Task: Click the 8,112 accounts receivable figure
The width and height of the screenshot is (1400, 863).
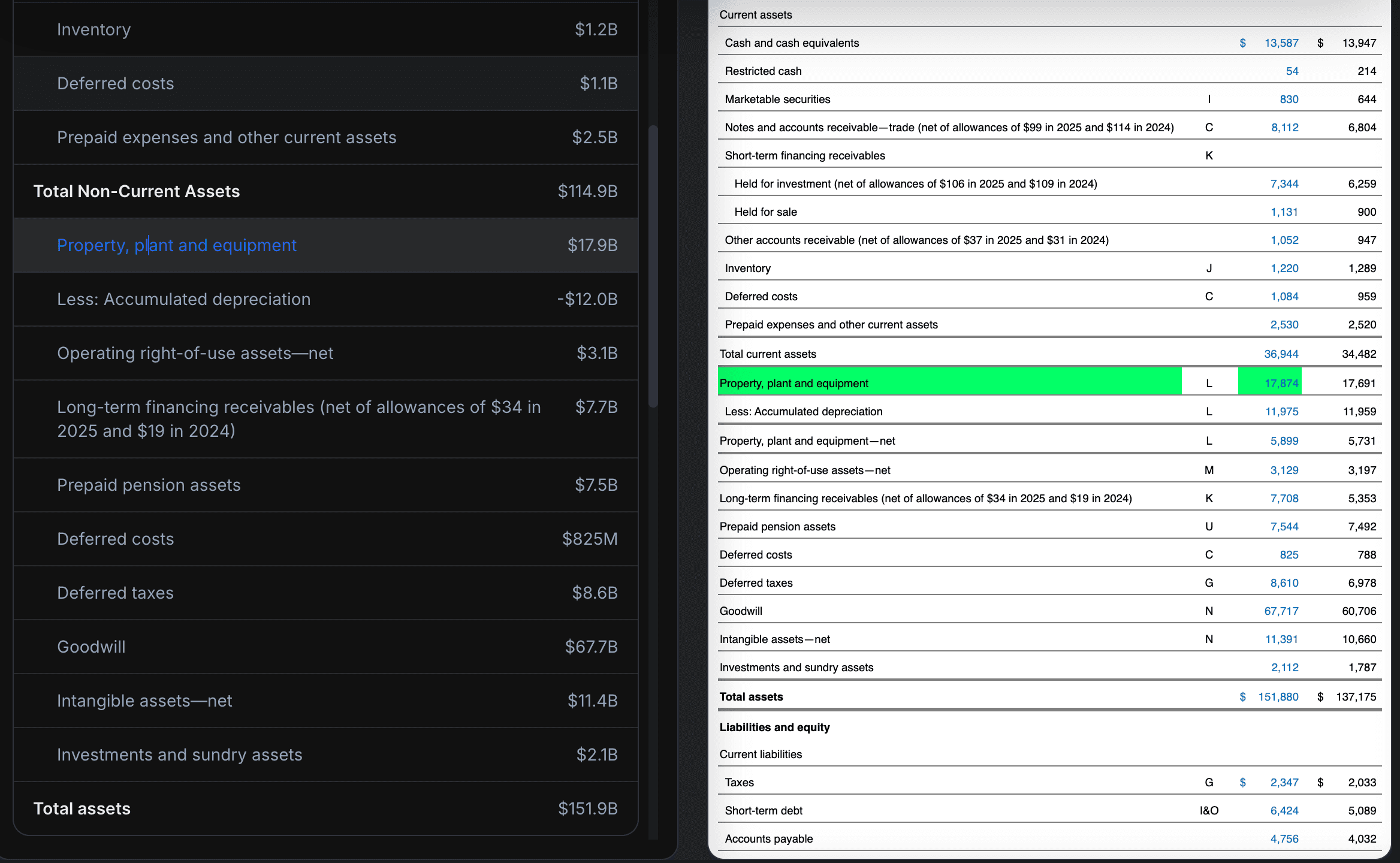Action: [x=1284, y=127]
